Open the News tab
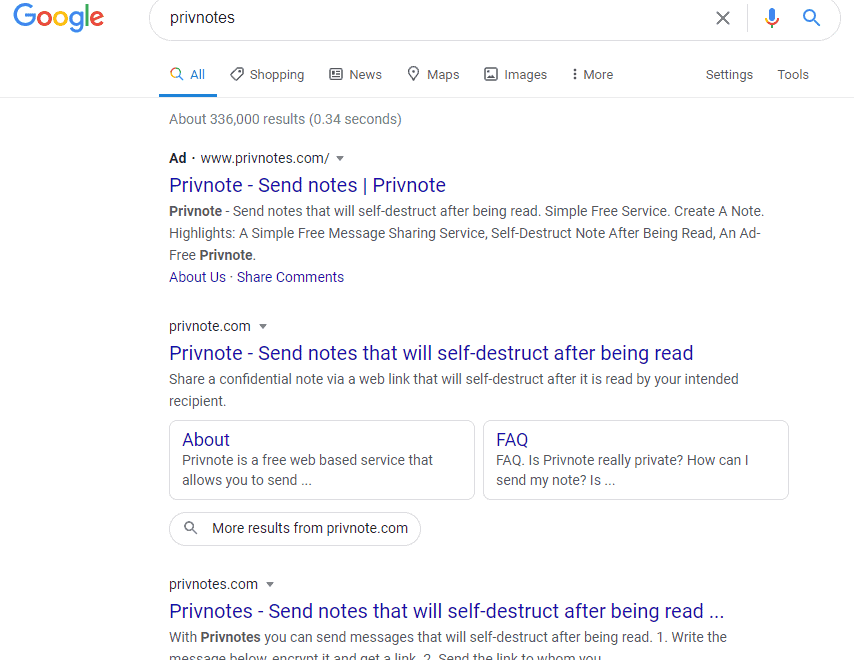The image size is (854, 660). (355, 75)
